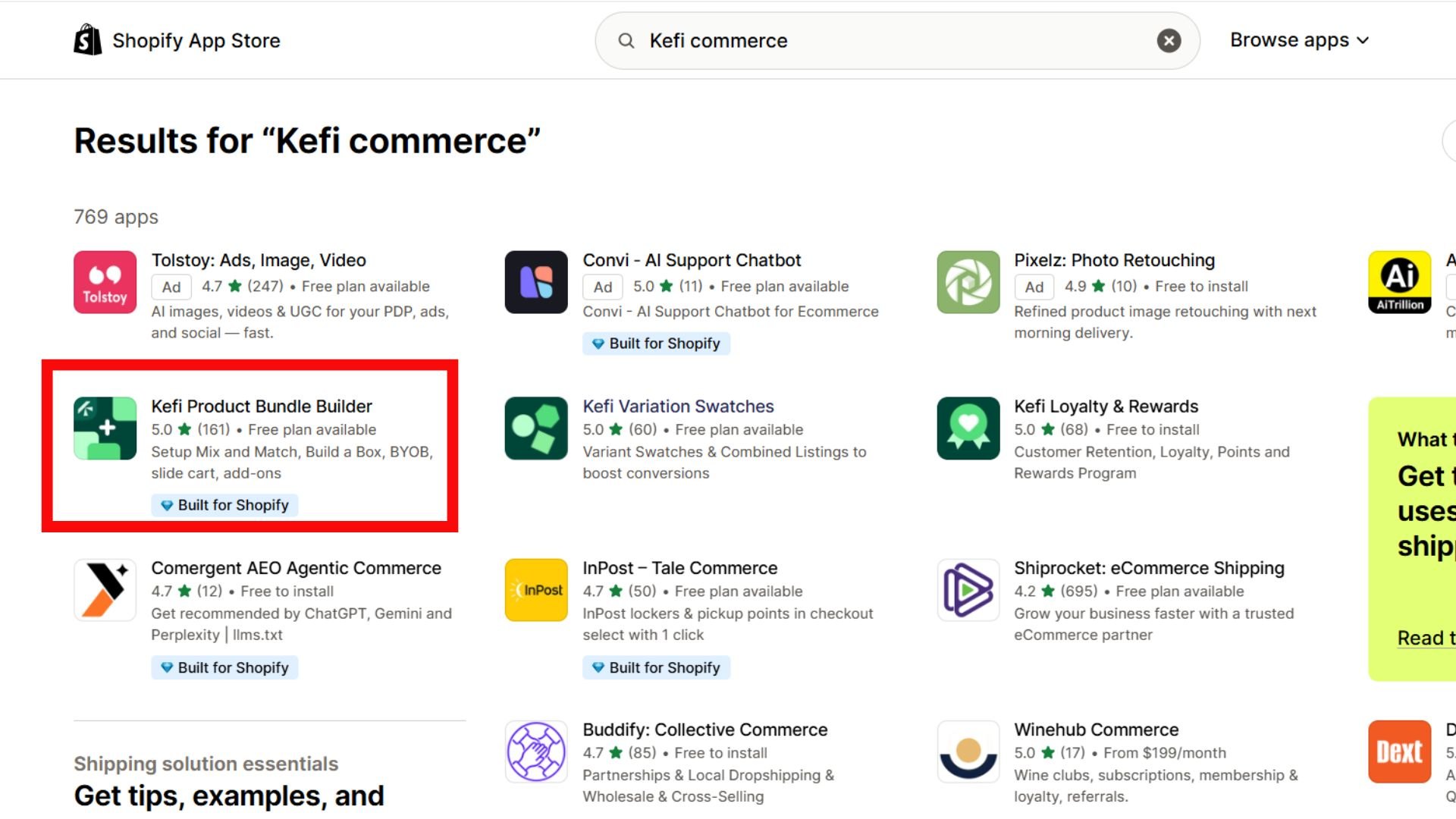Open the Buddify app icon
The width and height of the screenshot is (1456, 819).
(536, 752)
